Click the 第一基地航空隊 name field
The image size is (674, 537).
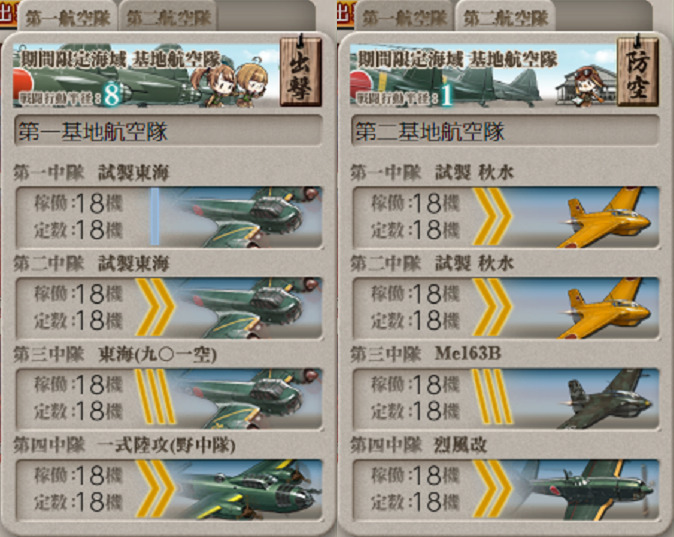tap(168, 131)
